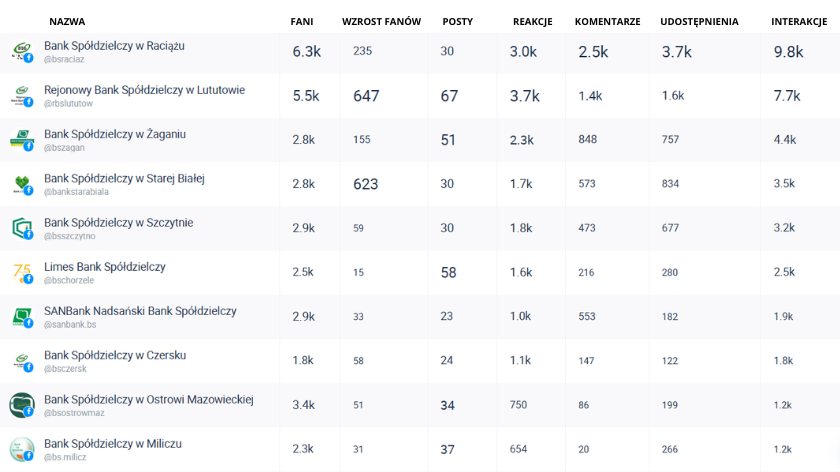Click the Ostrów Mazowiecka bank logo icon
This screenshot has width=840, height=472.
(21, 404)
